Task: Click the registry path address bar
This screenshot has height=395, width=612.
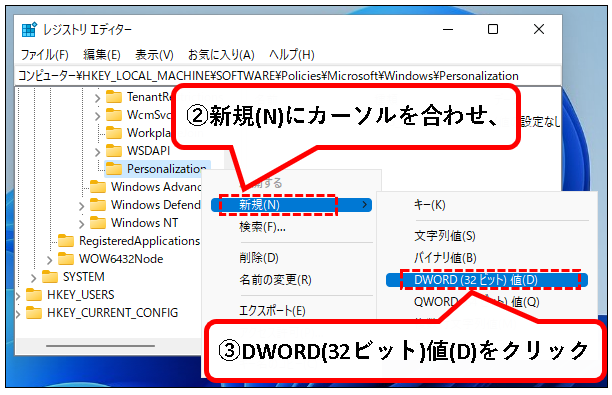Action: [288, 76]
